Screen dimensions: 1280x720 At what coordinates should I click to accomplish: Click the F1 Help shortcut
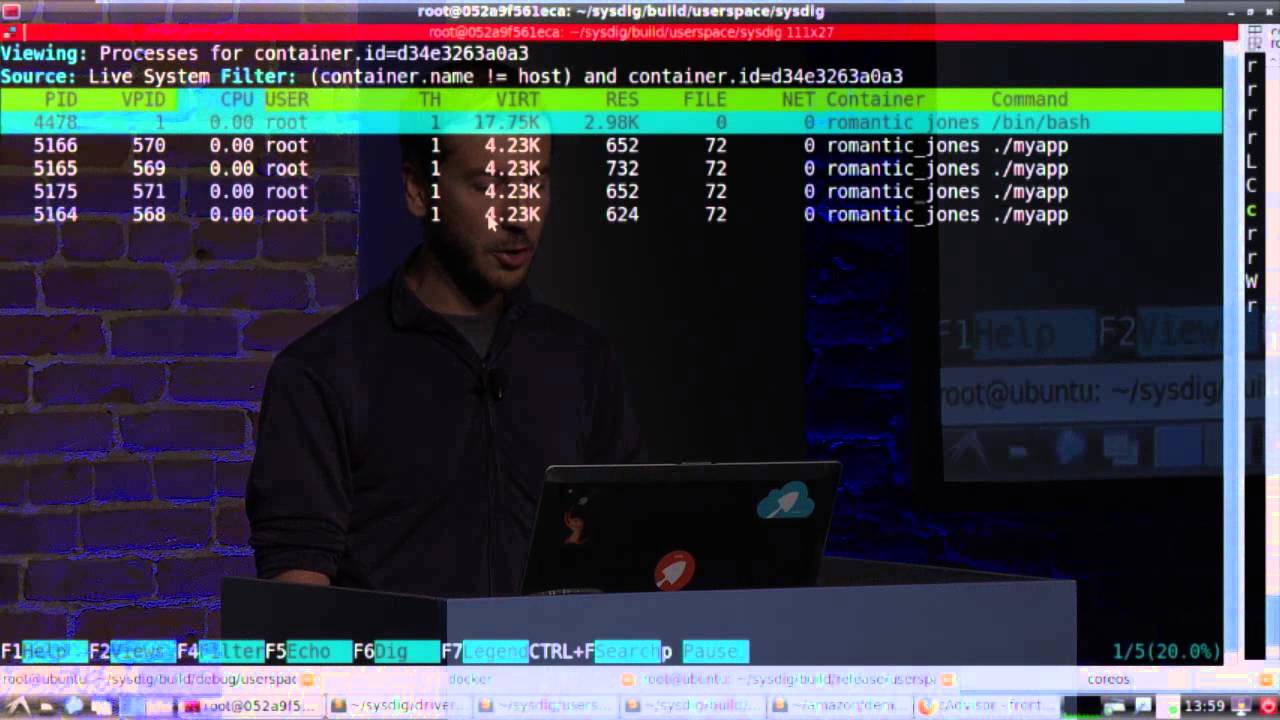pos(44,652)
